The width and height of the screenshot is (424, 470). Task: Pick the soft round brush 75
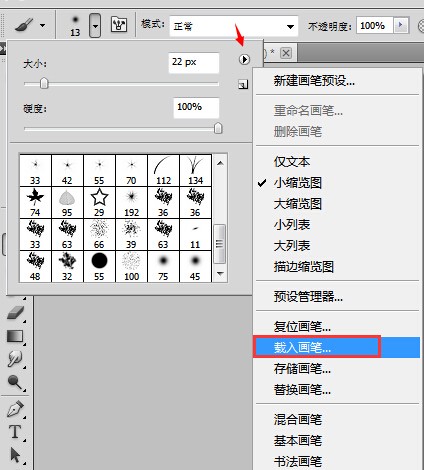(163, 266)
